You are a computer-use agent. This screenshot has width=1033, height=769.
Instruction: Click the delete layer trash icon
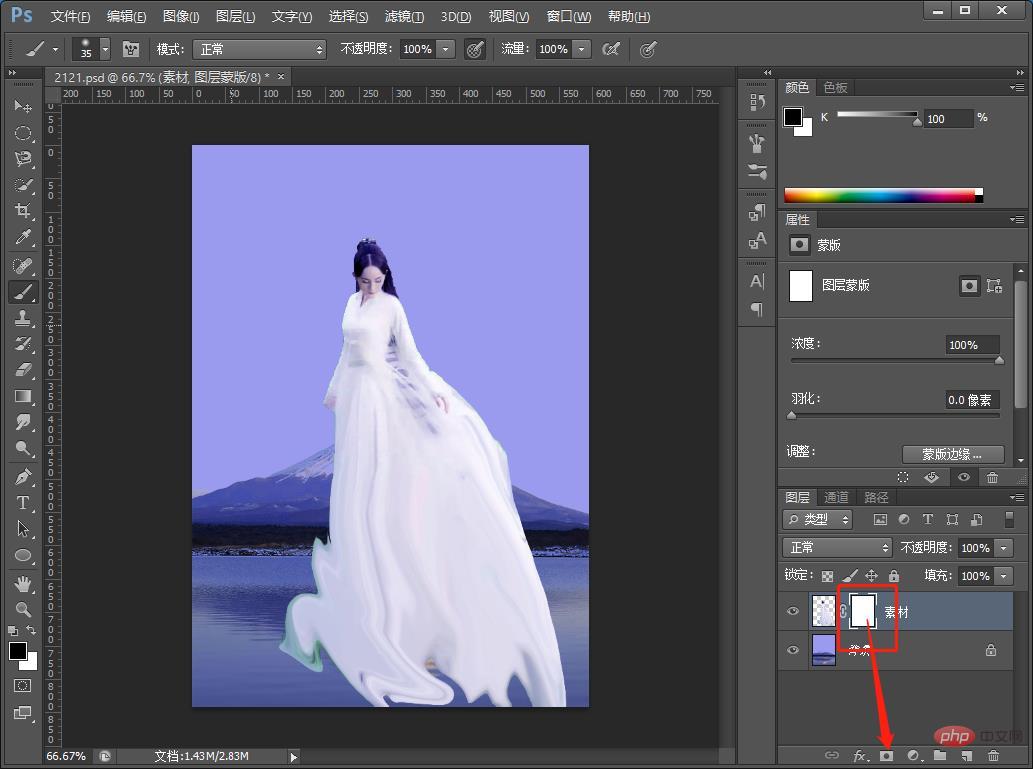[x=992, y=756]
